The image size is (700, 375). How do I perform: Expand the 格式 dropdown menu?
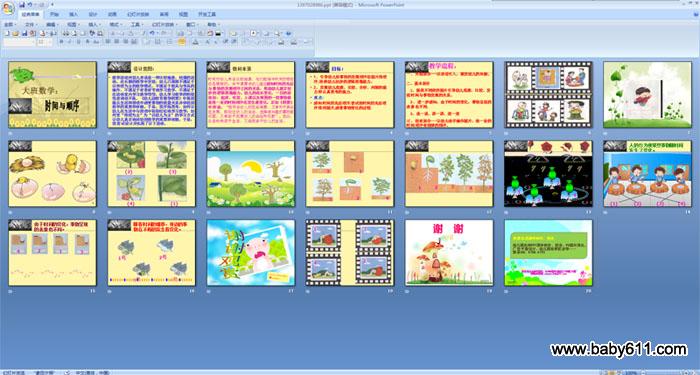[116, 25]
